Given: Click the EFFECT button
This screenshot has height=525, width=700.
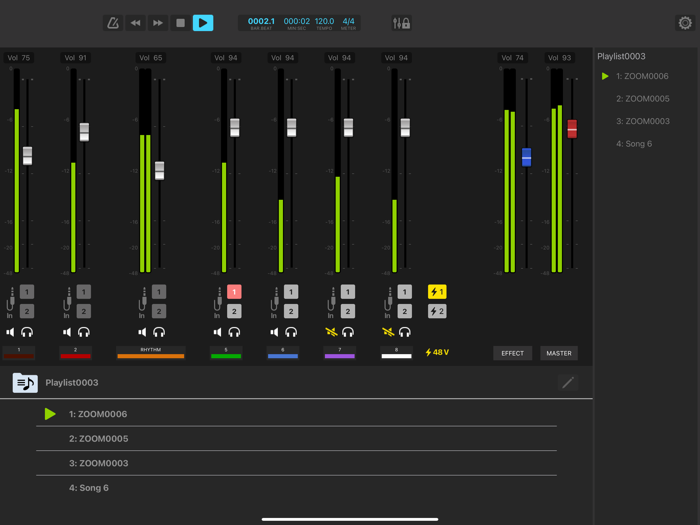Looking at the screenshot, I should tap(512, 353).
